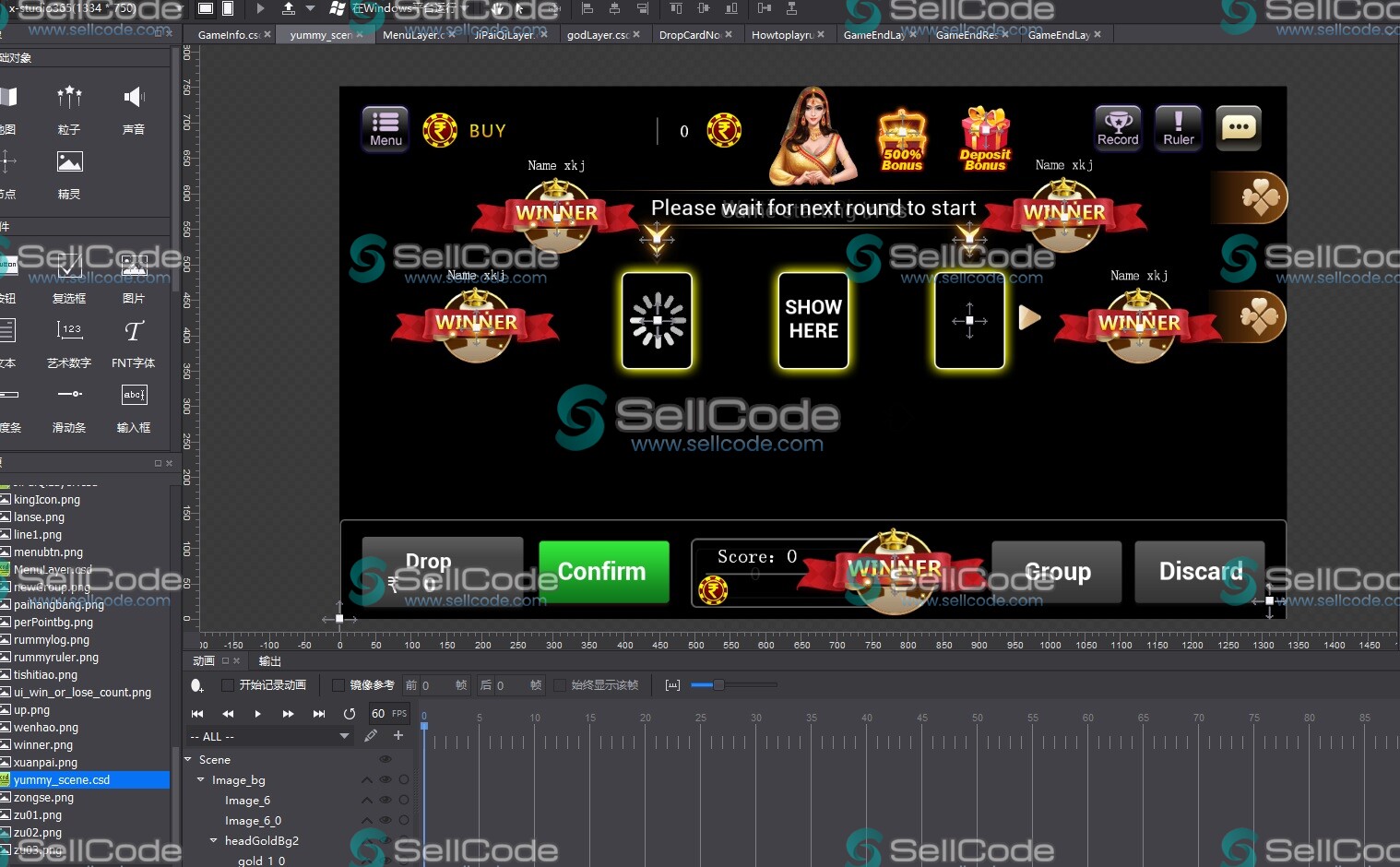Select the particle (粒子) object icon
1400x867 pixels.
coord(69,98)
